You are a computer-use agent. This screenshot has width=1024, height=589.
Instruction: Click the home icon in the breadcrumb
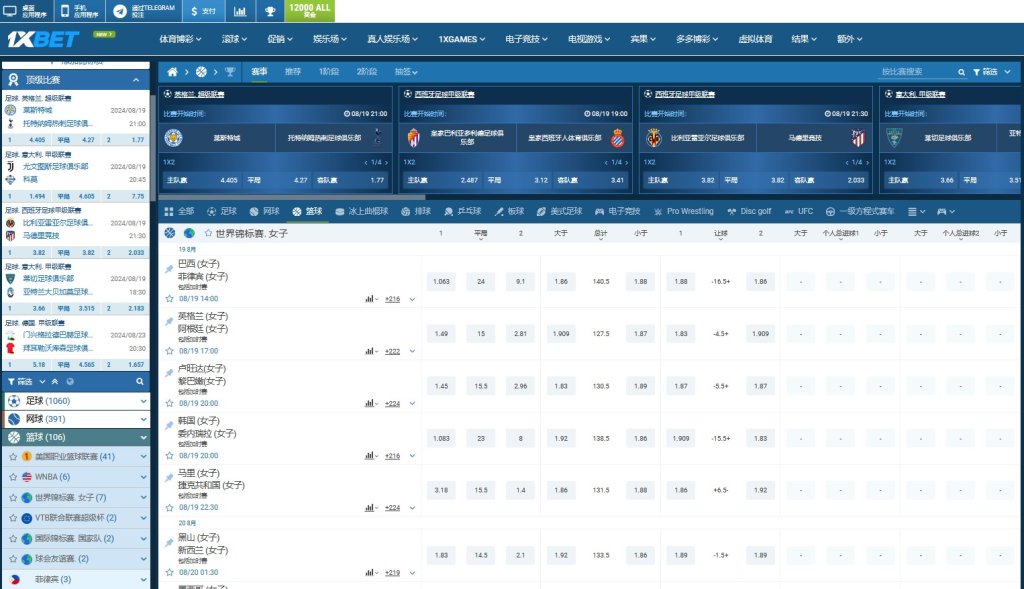tap(172, 71)
